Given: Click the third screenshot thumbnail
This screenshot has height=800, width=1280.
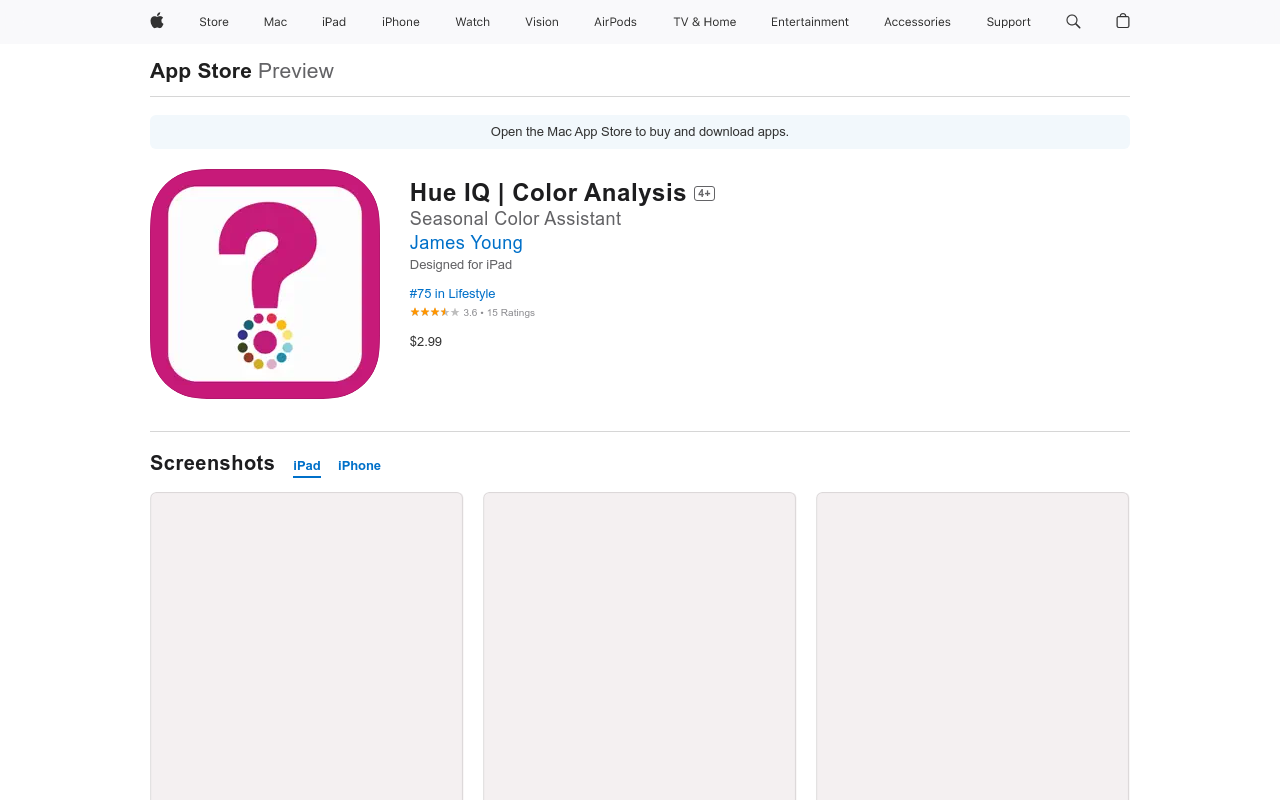Looking at the screenshot, I should coord(972,646).
